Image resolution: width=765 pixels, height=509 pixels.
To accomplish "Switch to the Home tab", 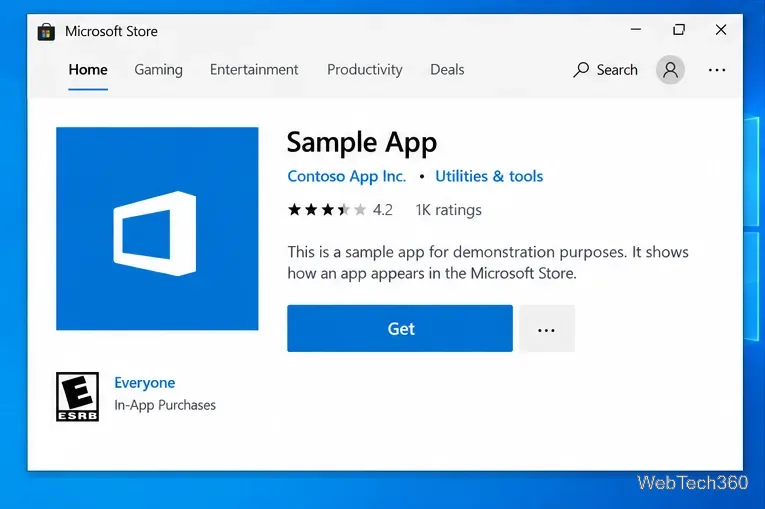I will pyautogui.click(x=88, y=70).
